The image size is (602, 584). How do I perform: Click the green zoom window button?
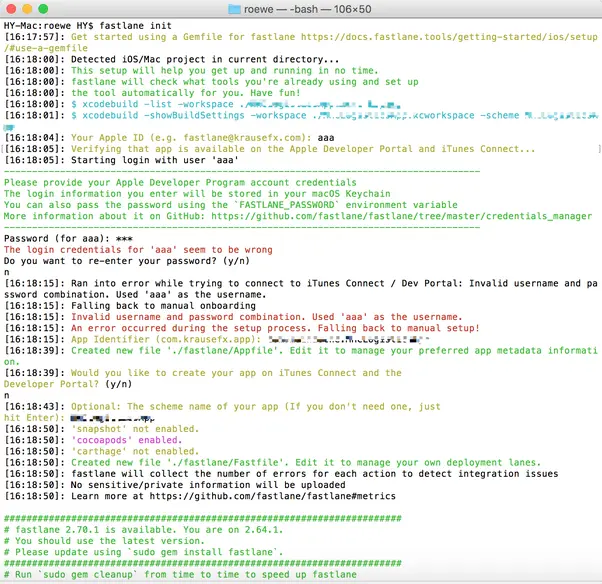43,9
